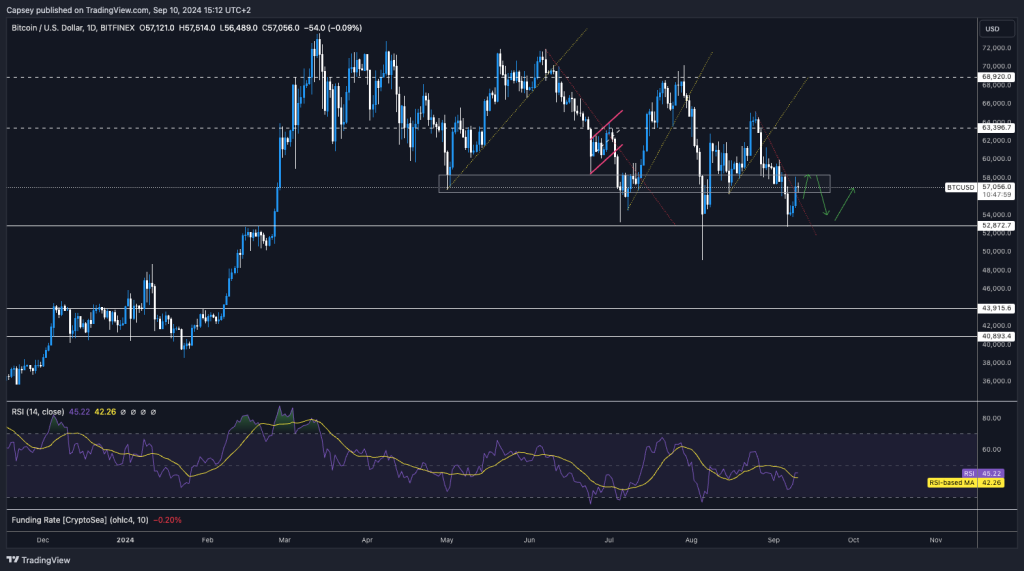1024x571 pixels.
Task: Click the 63,396.7 dashed level price label
Action: point(996,128)
